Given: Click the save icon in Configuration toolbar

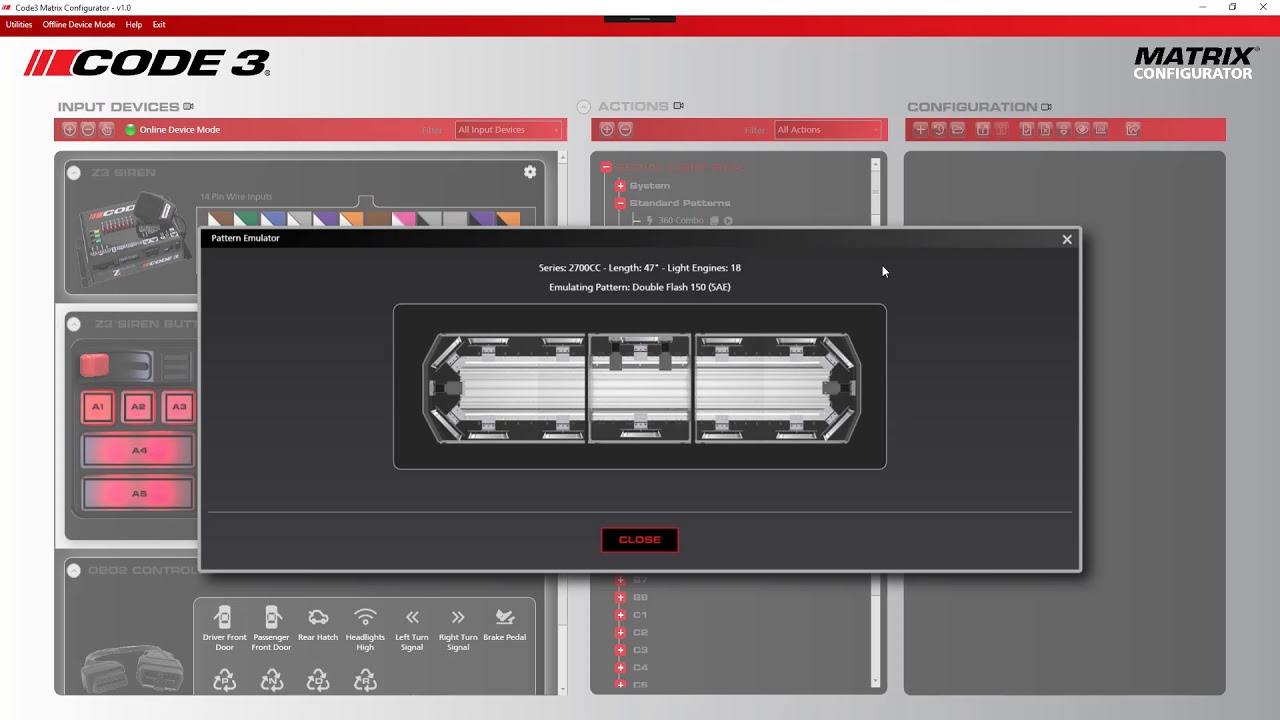Looking at the screenshot, I should (983, 129).
